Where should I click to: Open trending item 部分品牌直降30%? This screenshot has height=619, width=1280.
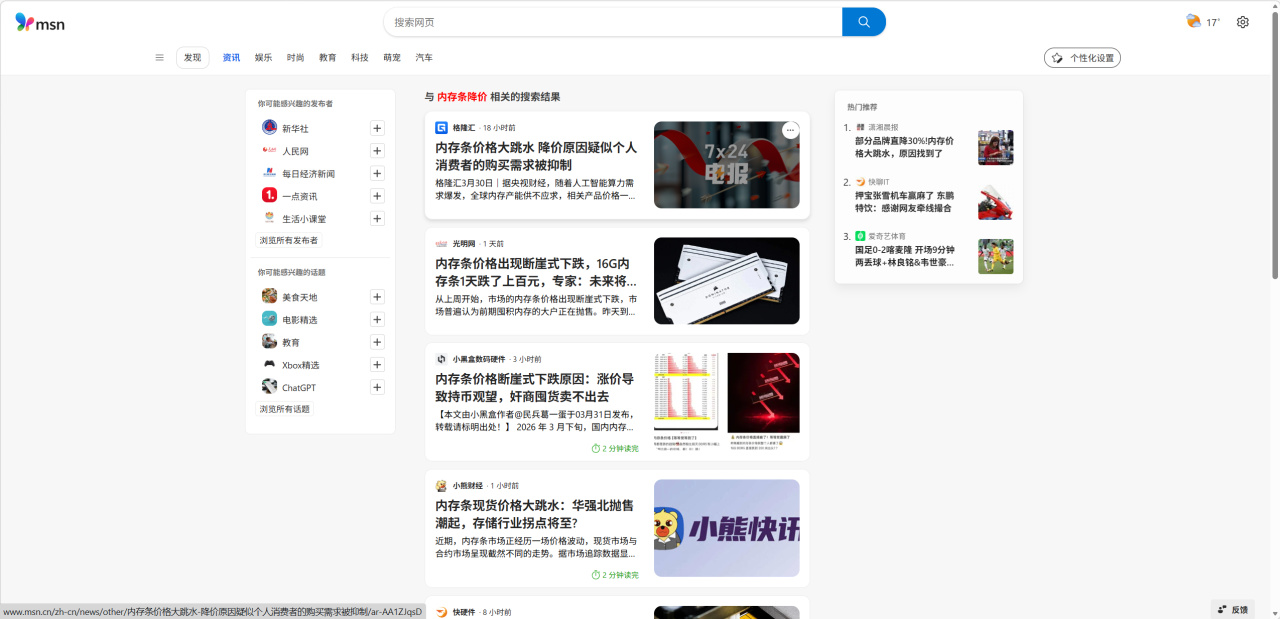pyautogui.click(x=904, y=147)
